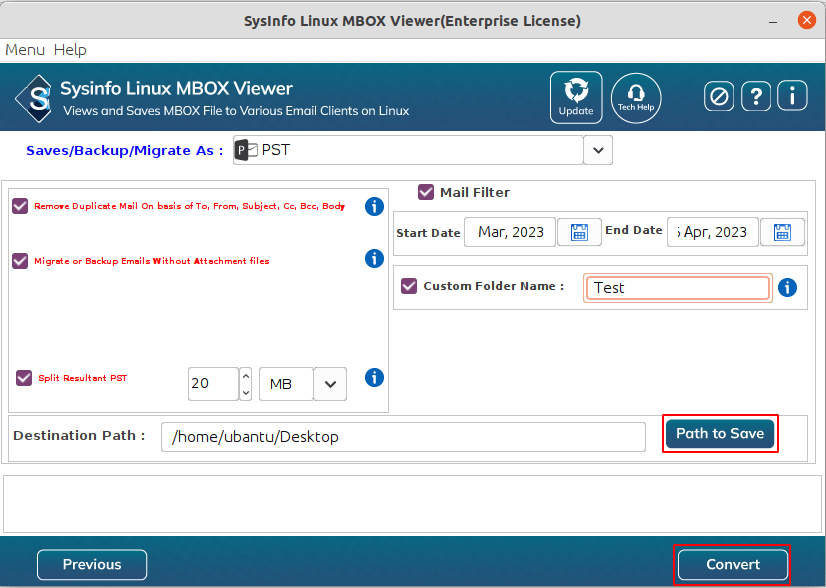Click the circle-slash icon in the header
The width and height of the screenshot is (826, 588).
tap(719, 96)
